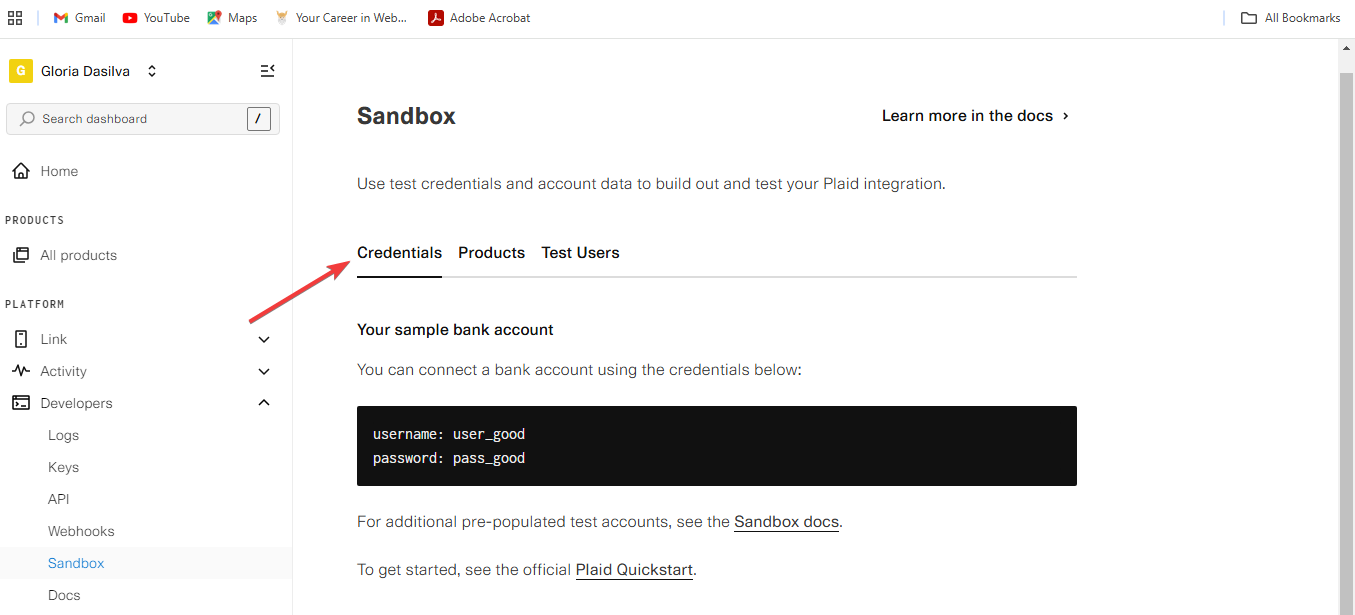Select Keys under Developers
The height and width of the screenshot is (615, 1355).
(63, 466)
